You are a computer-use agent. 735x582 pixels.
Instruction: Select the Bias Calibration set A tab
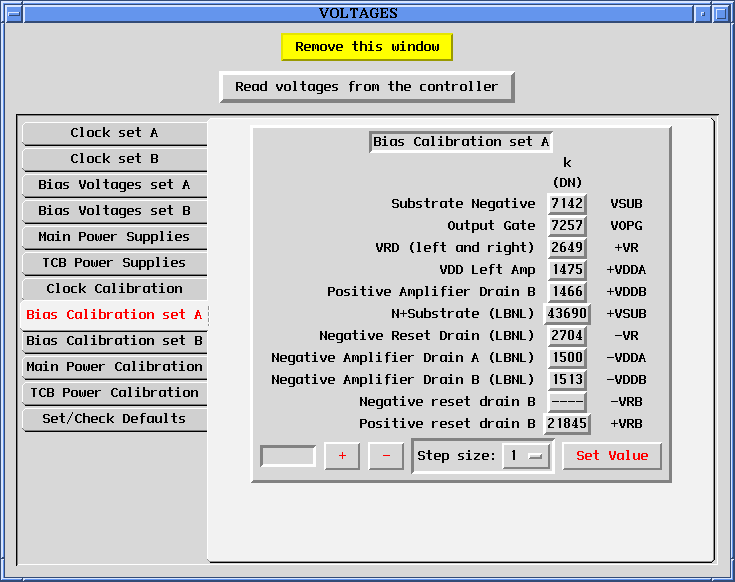coord(114,315)
